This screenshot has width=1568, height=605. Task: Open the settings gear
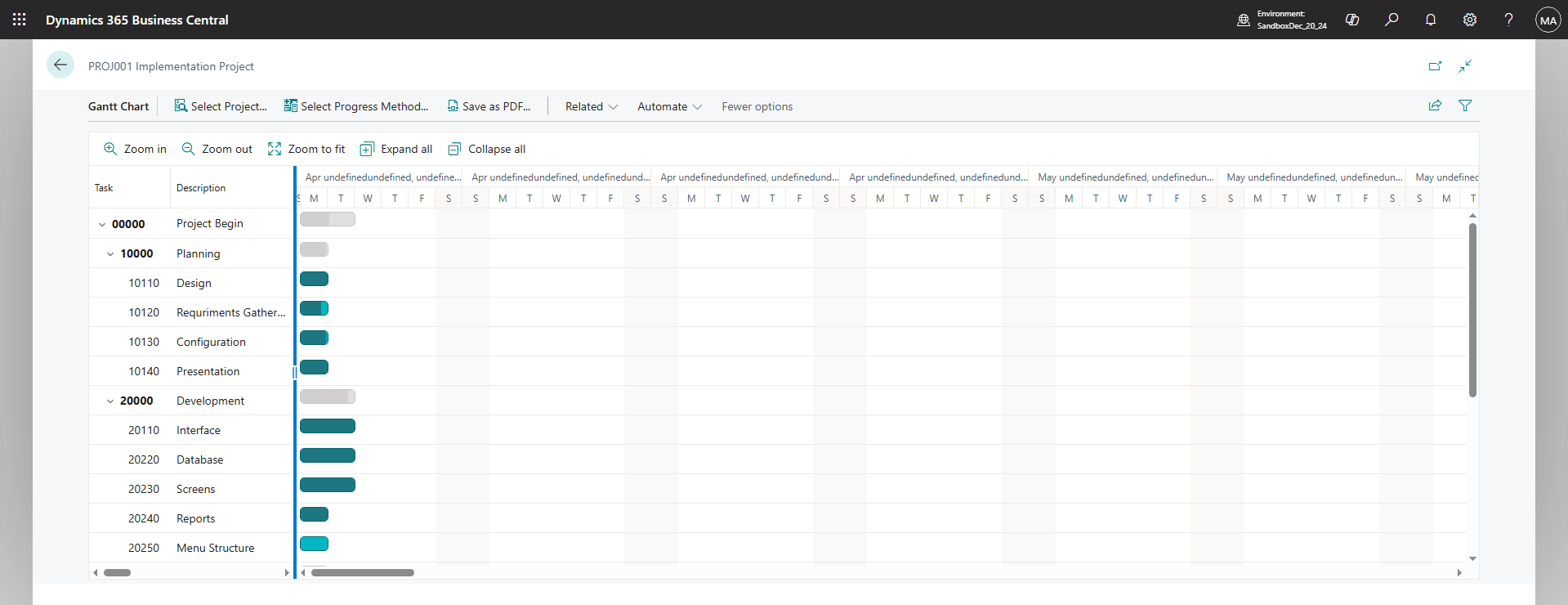pyautogui.click(x=1470, y=20)
